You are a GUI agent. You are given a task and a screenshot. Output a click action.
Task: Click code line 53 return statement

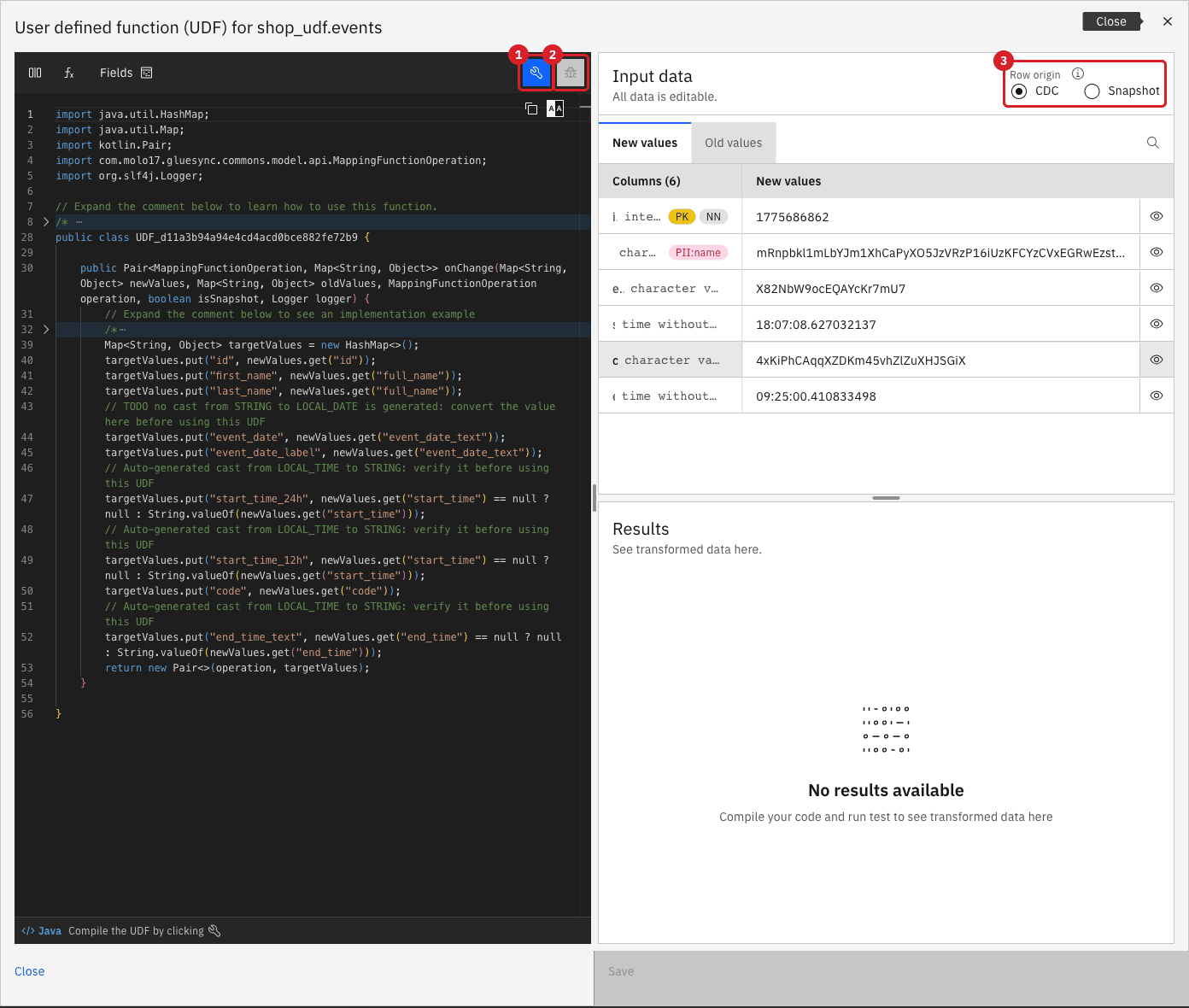point(237,668)
